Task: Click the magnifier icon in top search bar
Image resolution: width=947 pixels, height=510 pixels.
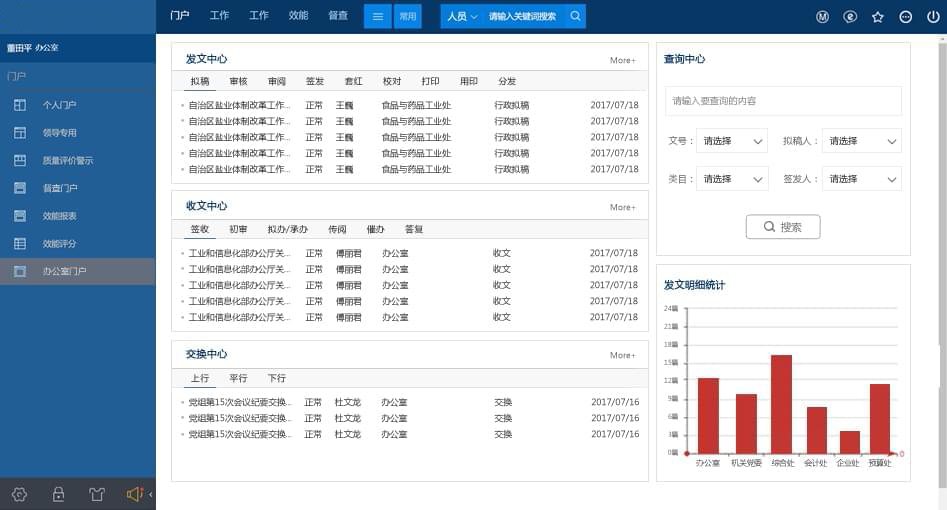Action: 575,16
